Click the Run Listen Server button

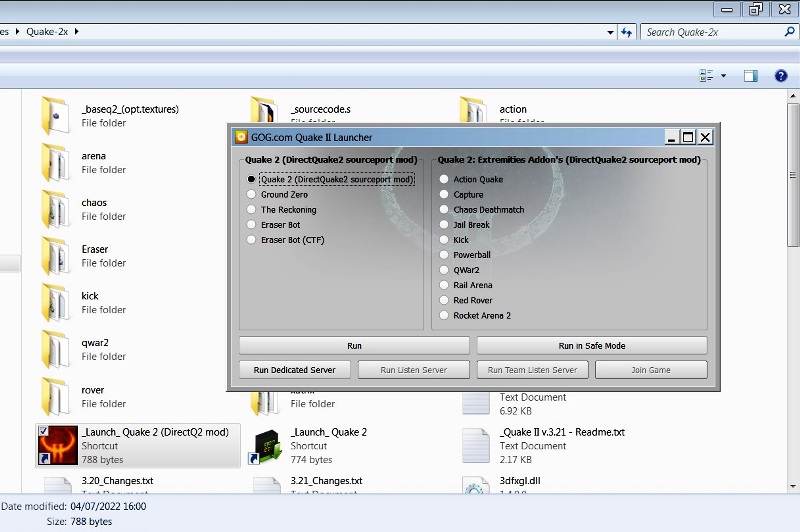(x=414, y=370)
